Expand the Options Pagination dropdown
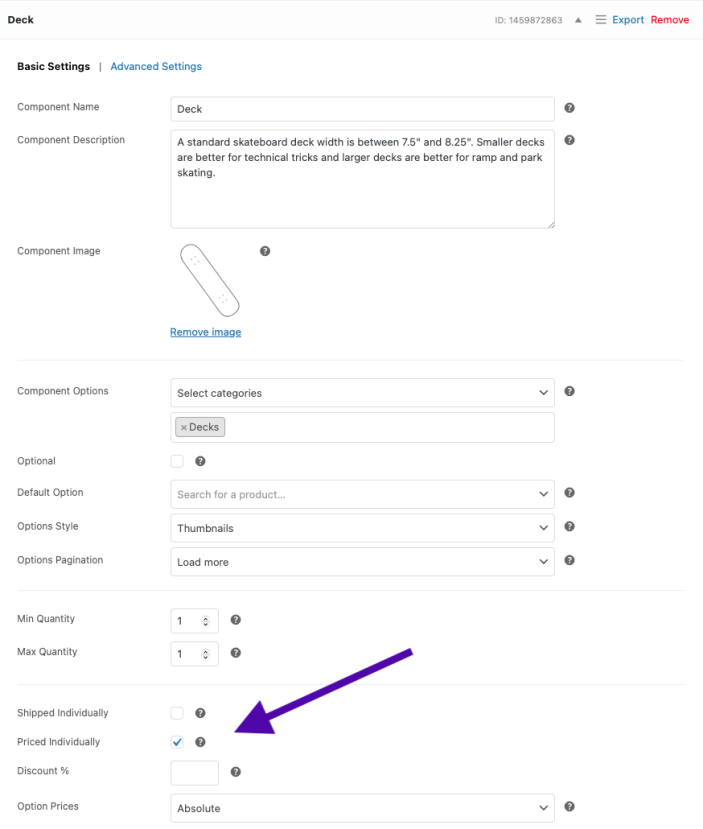Screen dimensions: 703x829 pos(362,562)
